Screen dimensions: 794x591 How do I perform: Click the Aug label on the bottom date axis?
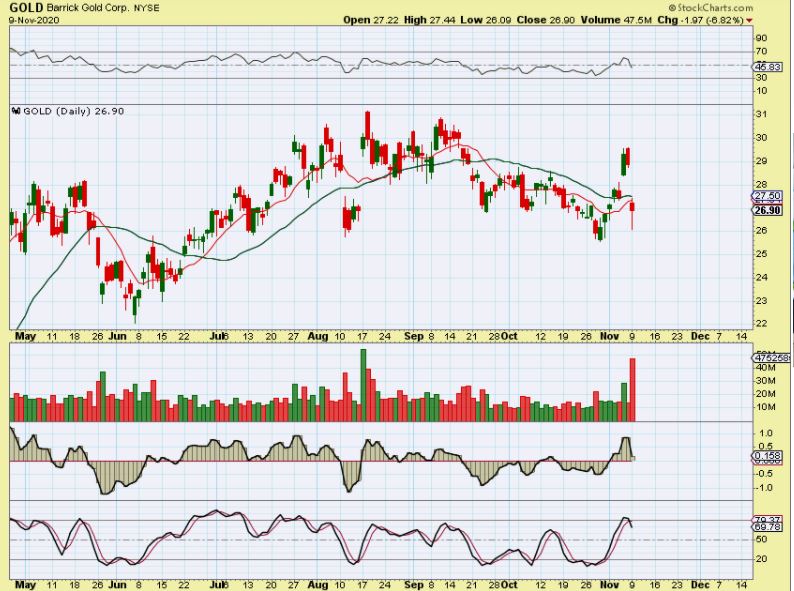[317, 585]
